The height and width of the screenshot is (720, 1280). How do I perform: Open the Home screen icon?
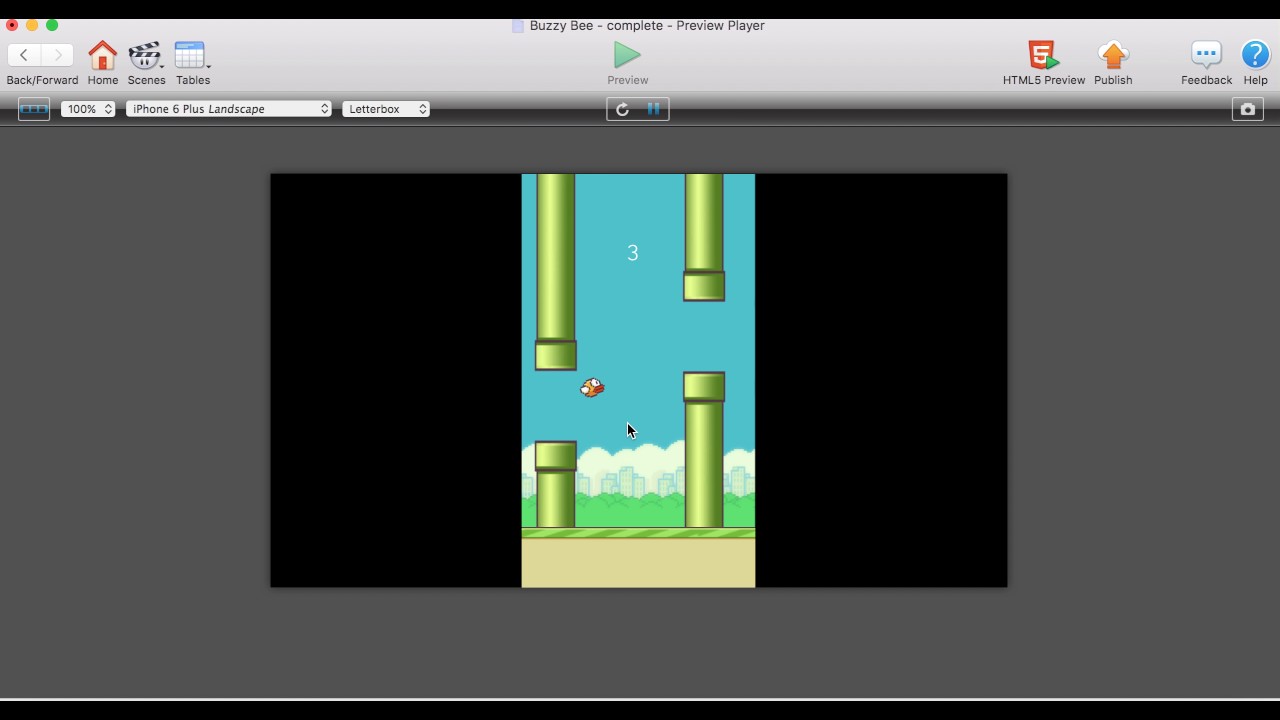[102, 55]
